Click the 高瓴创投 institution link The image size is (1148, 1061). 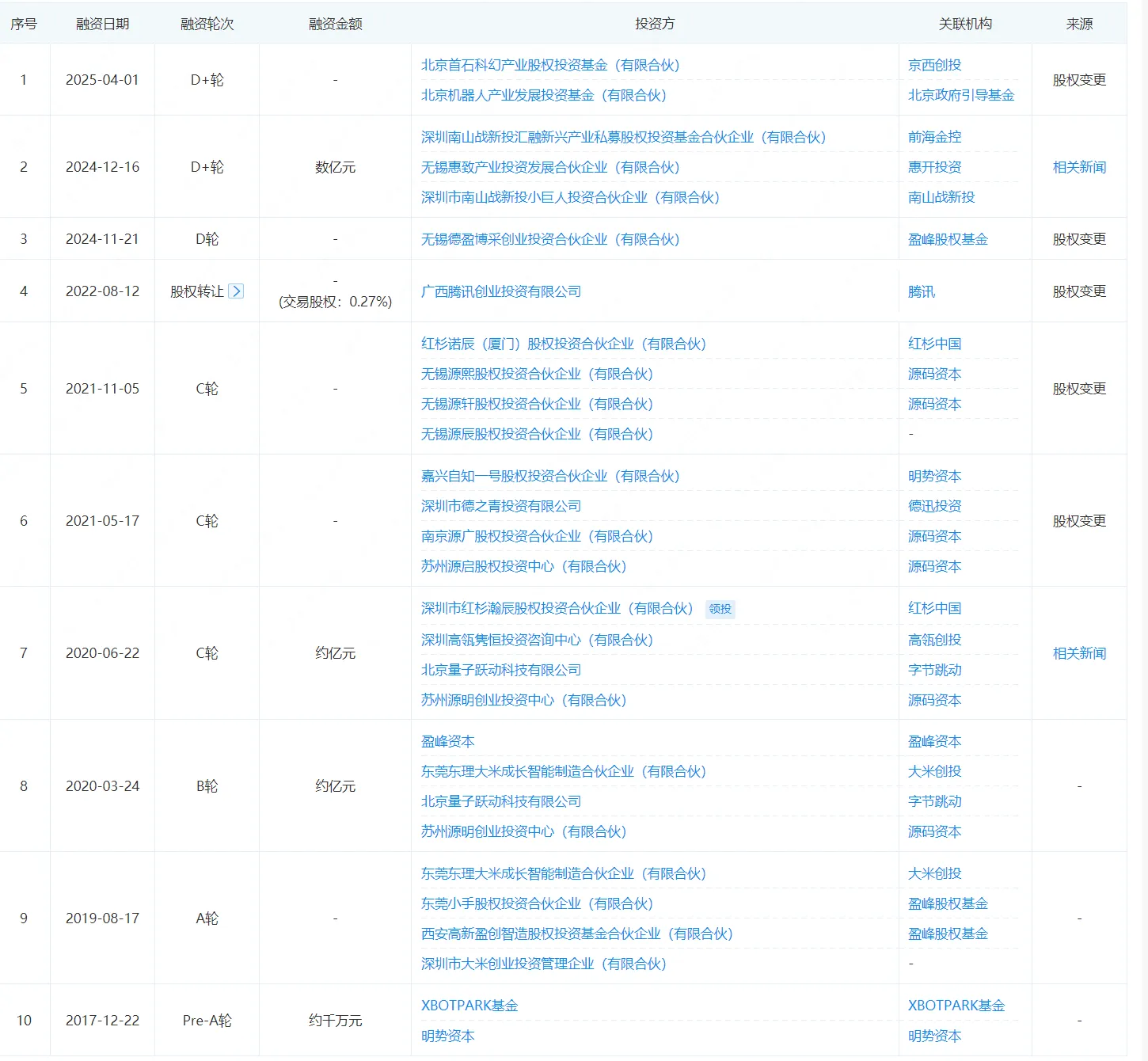(x=935, y=640)
